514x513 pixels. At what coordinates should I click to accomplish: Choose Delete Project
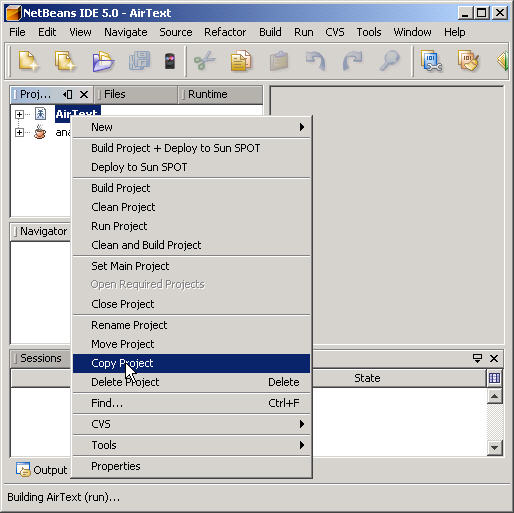click(192, 382)
